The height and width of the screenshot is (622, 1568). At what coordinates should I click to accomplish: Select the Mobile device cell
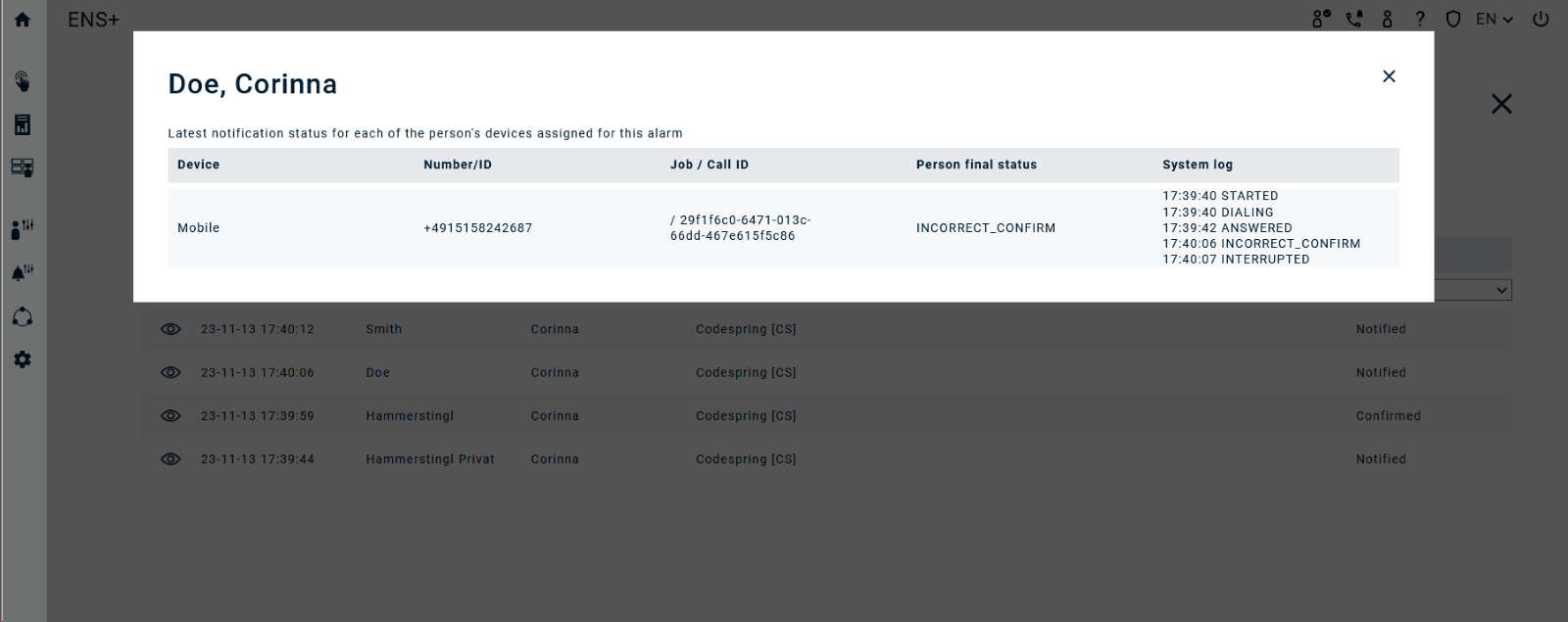point(198,227)
